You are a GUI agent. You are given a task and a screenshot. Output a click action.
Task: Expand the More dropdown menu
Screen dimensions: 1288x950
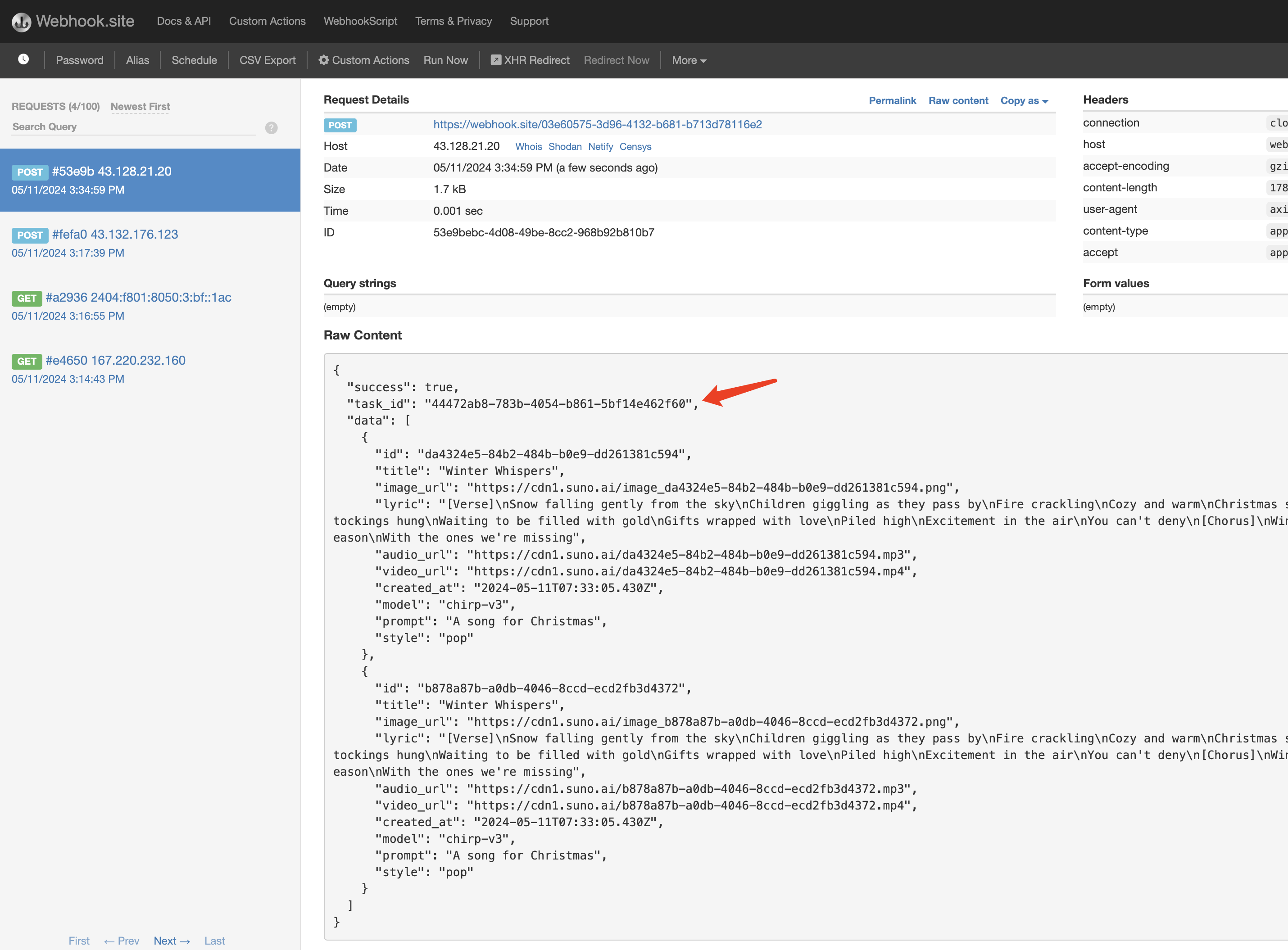click(x=689, y=60)
